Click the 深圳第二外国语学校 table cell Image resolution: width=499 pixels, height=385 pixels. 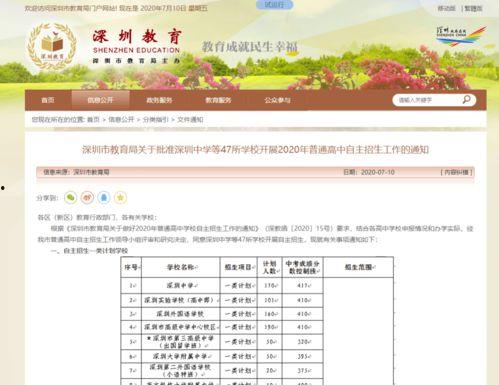[181, 370]
